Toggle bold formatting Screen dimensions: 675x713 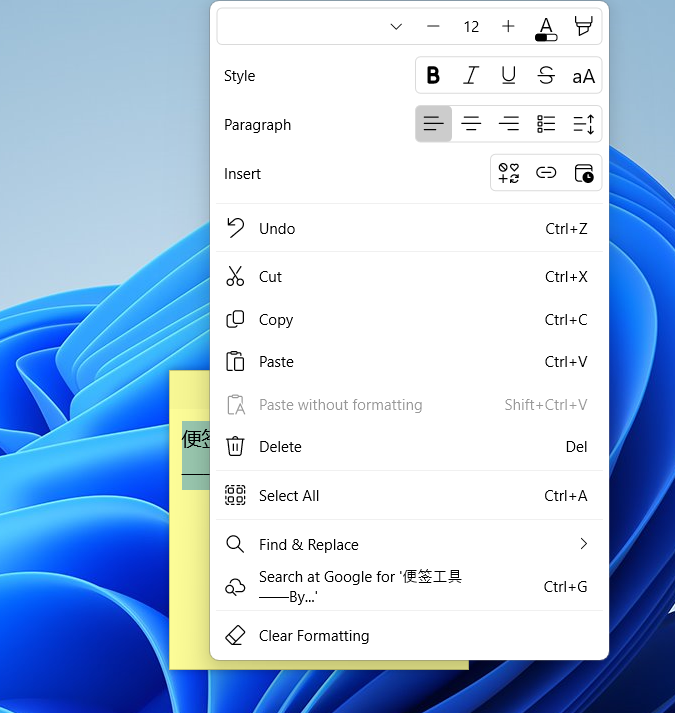click(433, 75)
